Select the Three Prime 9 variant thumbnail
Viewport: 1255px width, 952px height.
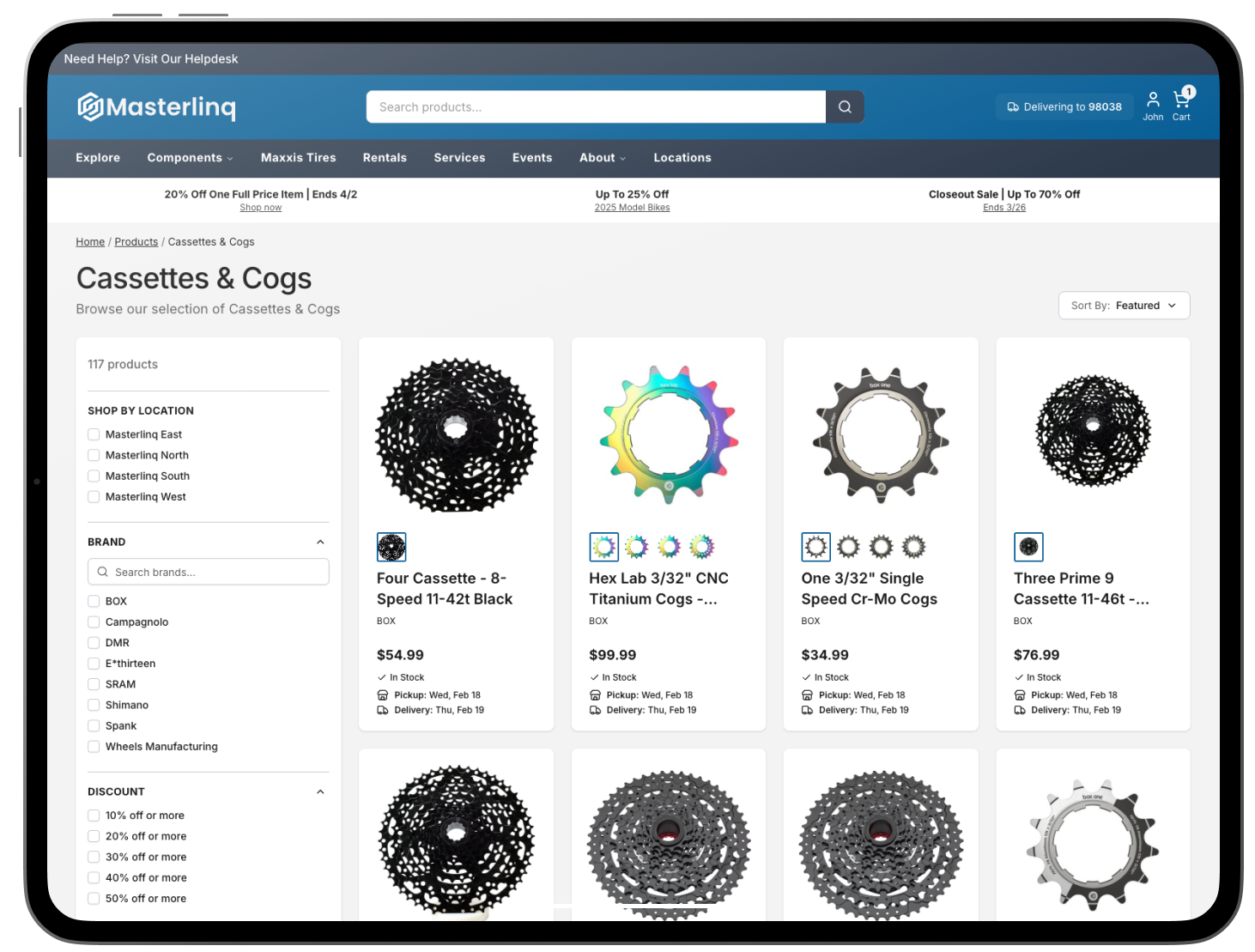pyautogui.click(x=1028, y=547)
